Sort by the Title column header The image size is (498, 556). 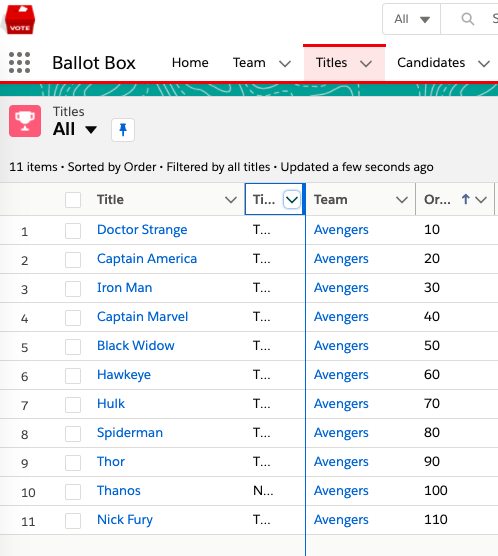tap(110, 200)
